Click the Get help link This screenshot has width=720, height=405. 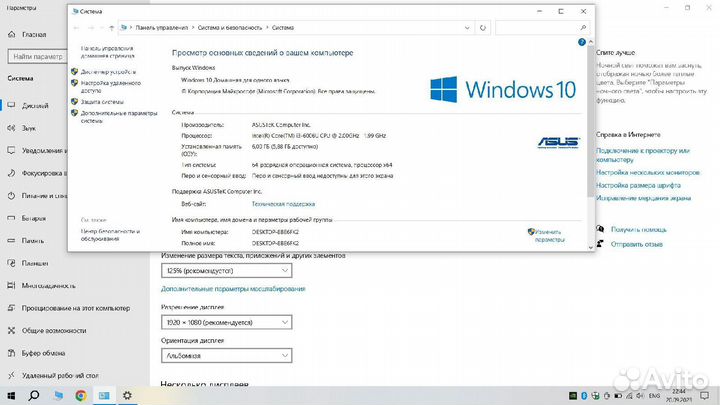pyautogui.click(x=638, y=230)
